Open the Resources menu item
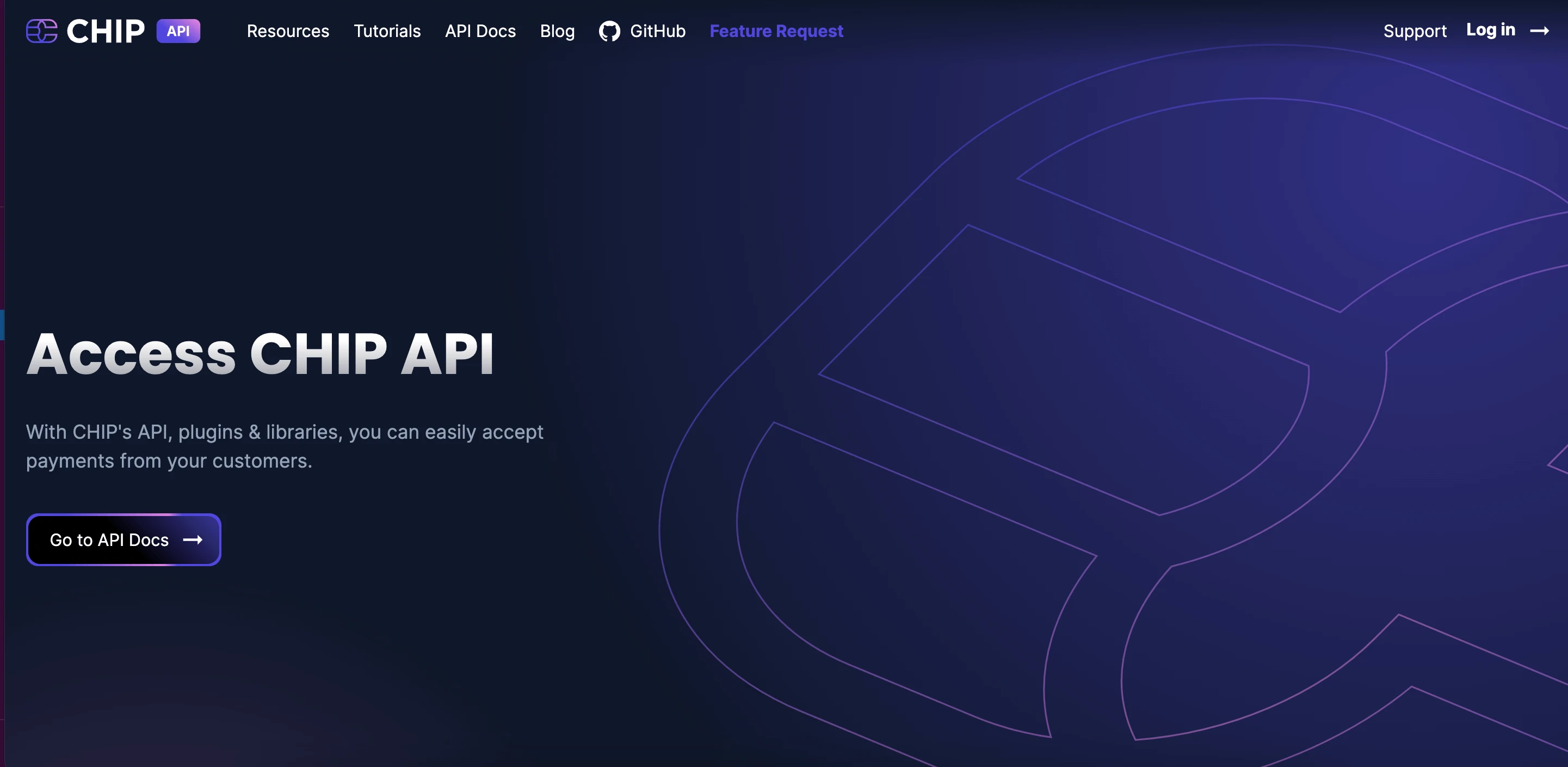Image resolution: width=1568 pixels, height=767 pixels. [288, 31]
